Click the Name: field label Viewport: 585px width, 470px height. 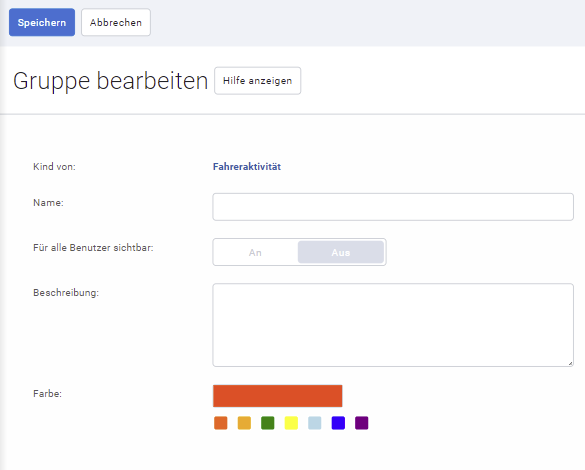tap(48, 203)
